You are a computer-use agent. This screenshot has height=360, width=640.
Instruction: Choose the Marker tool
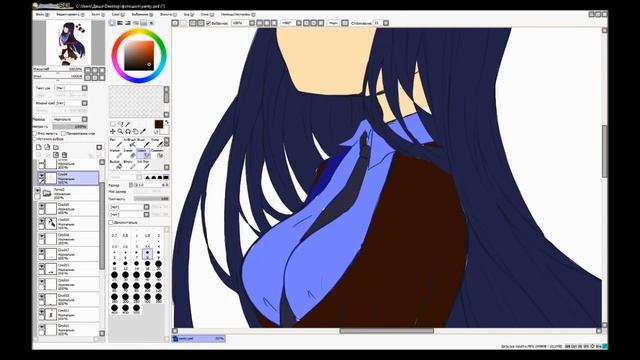coord(116,154)
